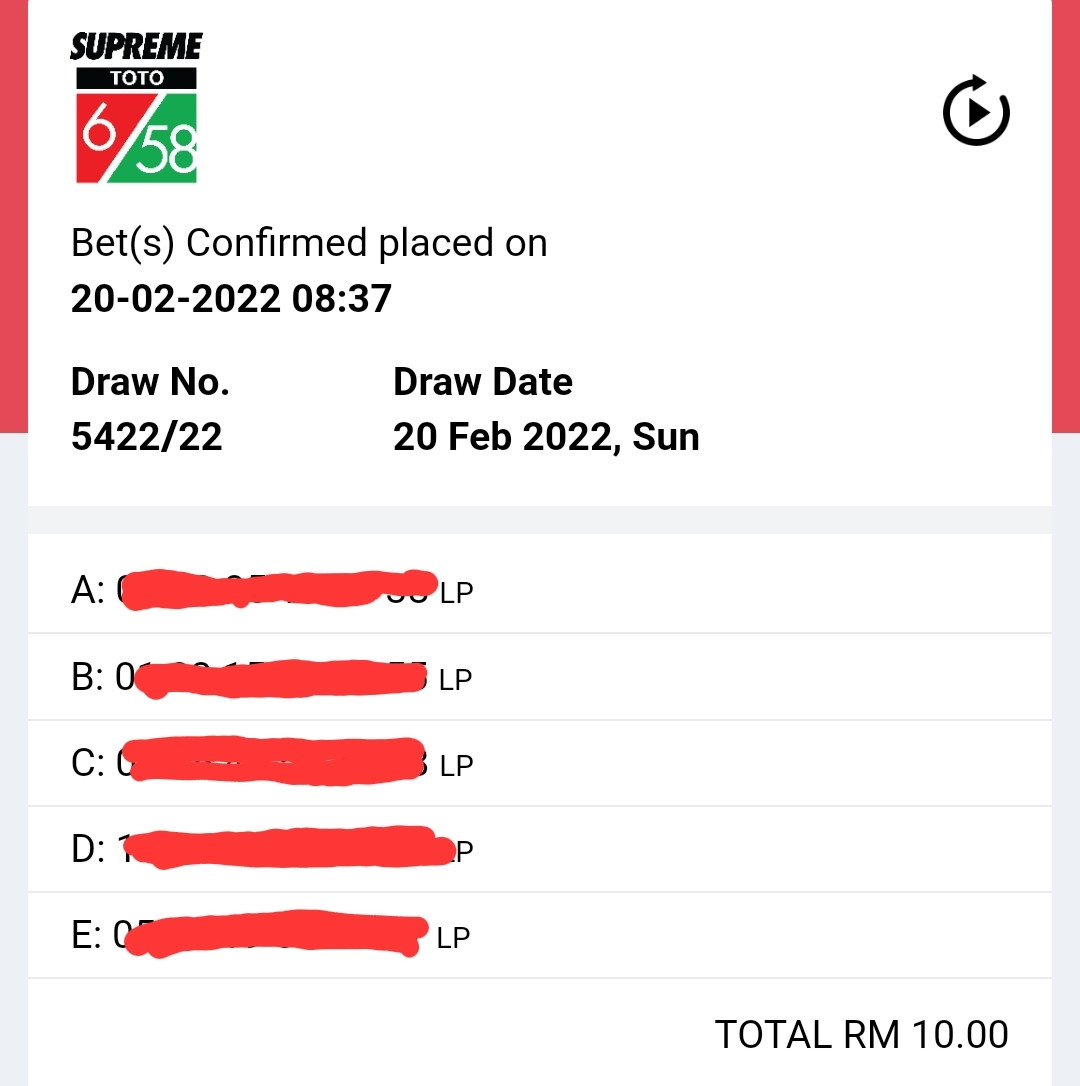
Task: Click the LP label on line B
Action: [x=455, y=679]
